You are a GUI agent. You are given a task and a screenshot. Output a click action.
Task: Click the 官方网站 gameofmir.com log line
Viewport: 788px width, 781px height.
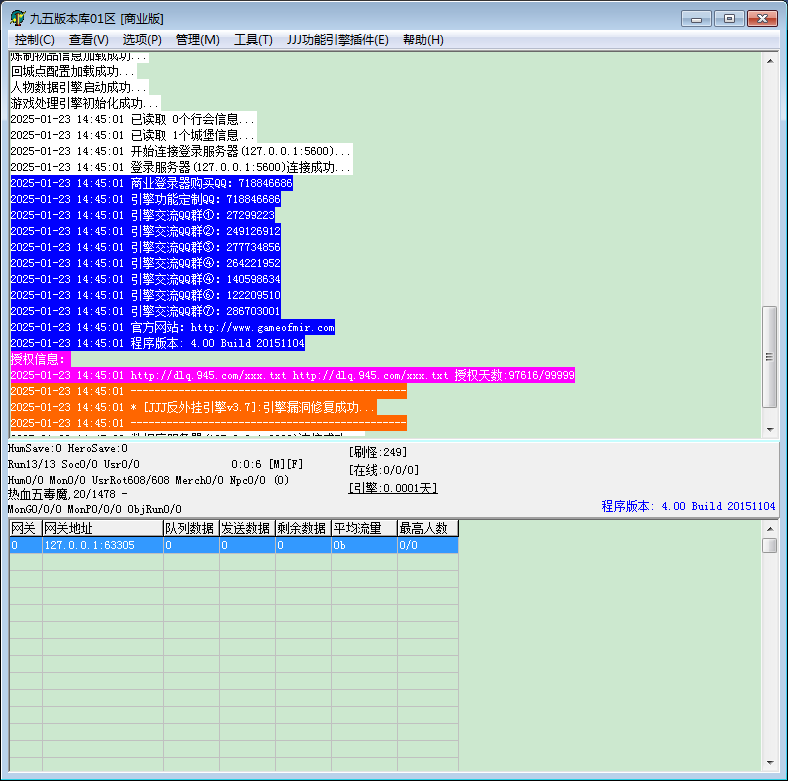click(x=172, y=327)
